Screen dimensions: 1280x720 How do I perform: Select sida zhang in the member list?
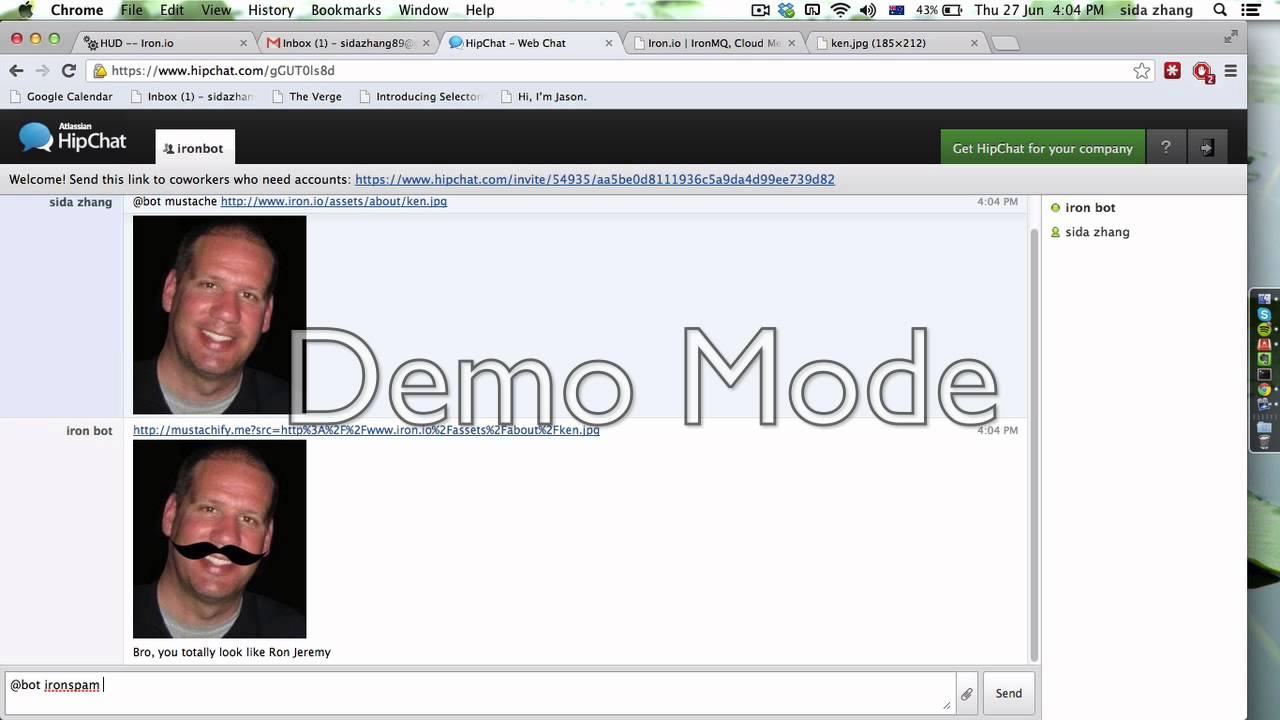click(x=1089, y=232)
